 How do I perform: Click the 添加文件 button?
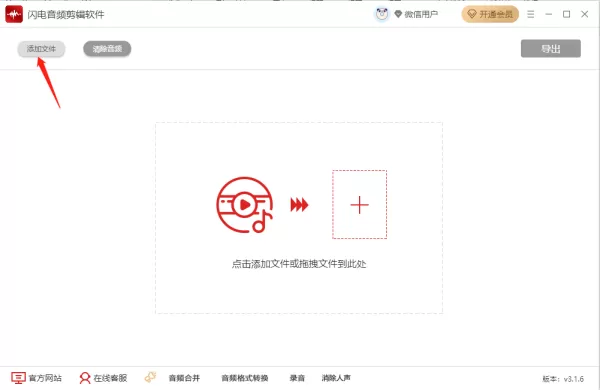[41, 49]
